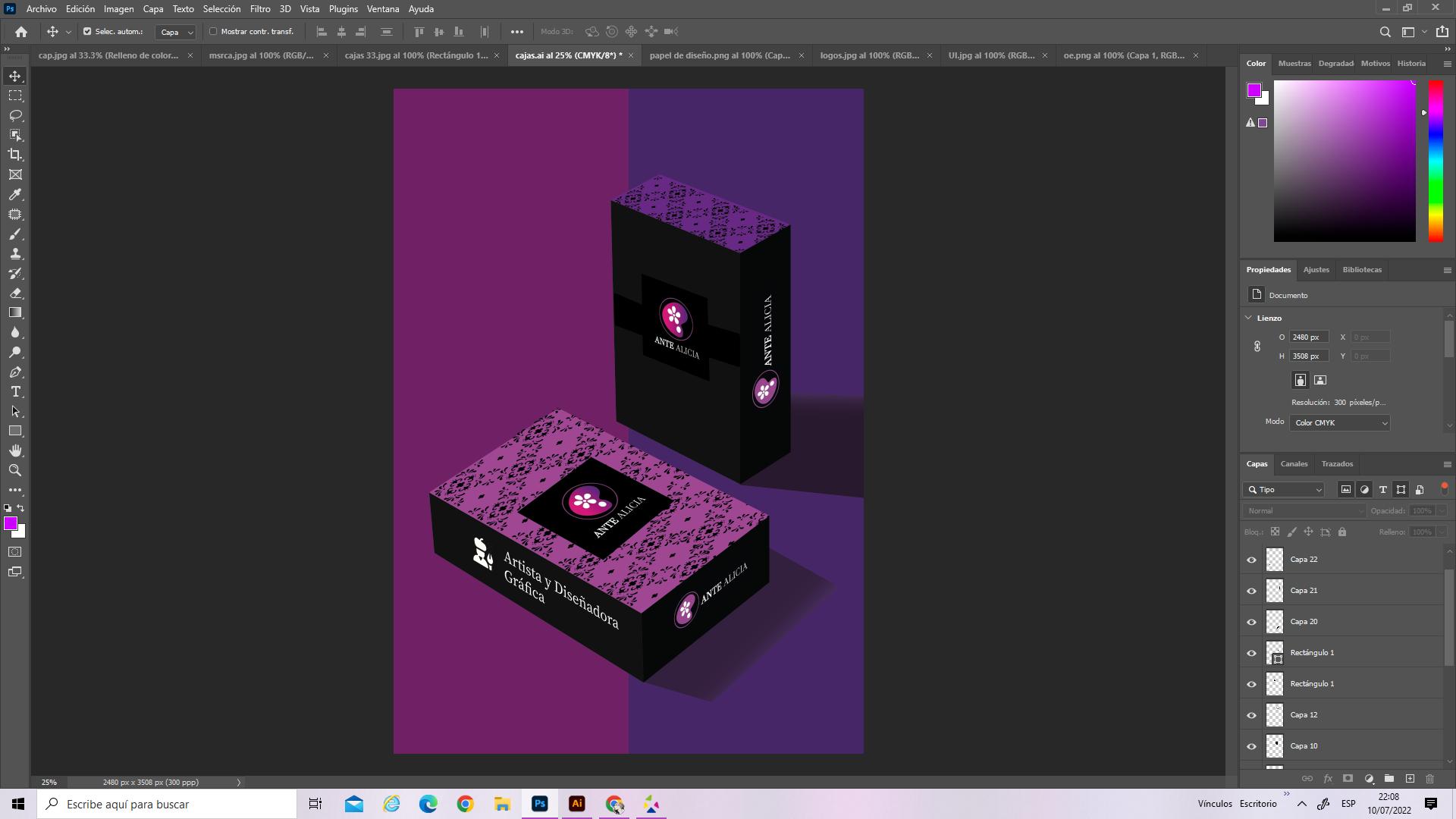Enable Mostrar contr. transf. checkbox
1456x819 pixels.
[x=213, y=32]
